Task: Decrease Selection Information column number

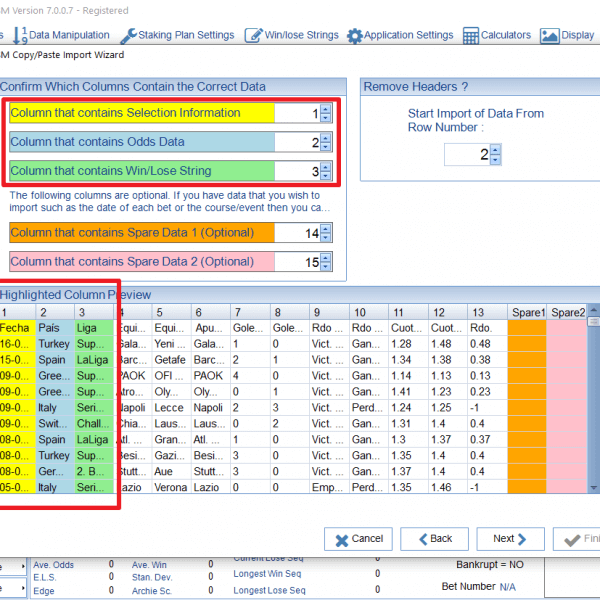Action: [326, 117]
